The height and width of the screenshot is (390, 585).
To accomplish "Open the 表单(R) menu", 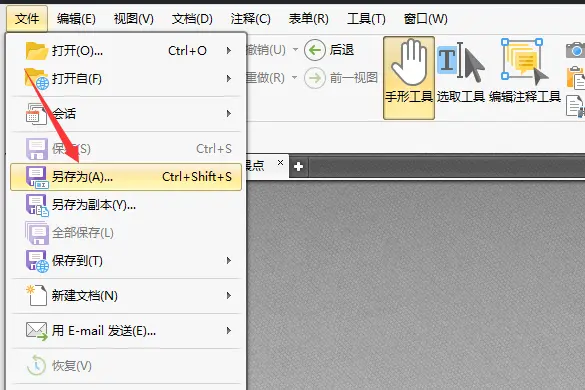I will [x=309, y=18].
